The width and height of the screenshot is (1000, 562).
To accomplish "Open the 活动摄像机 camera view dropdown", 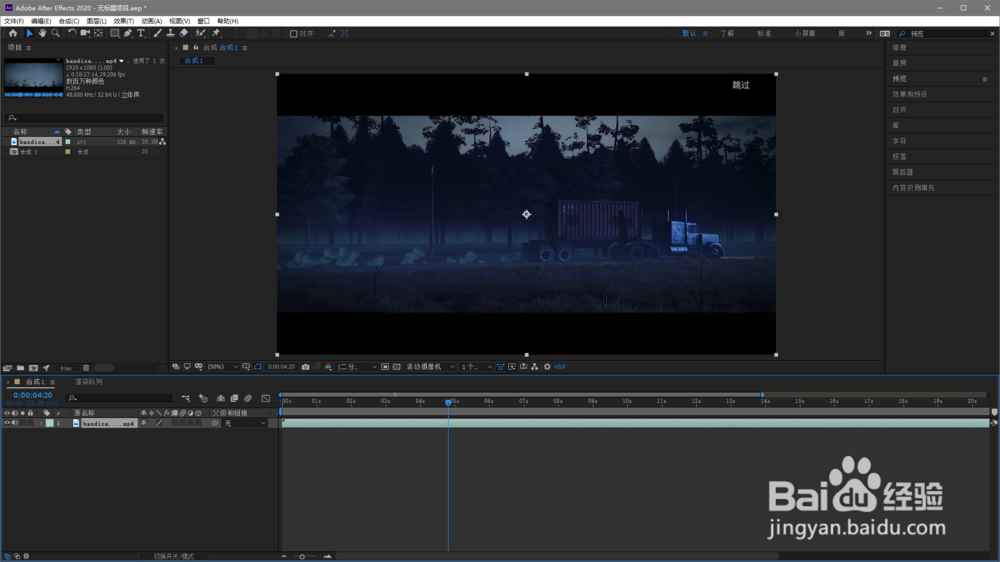I will pyautogui.click(x=430, y=367).
